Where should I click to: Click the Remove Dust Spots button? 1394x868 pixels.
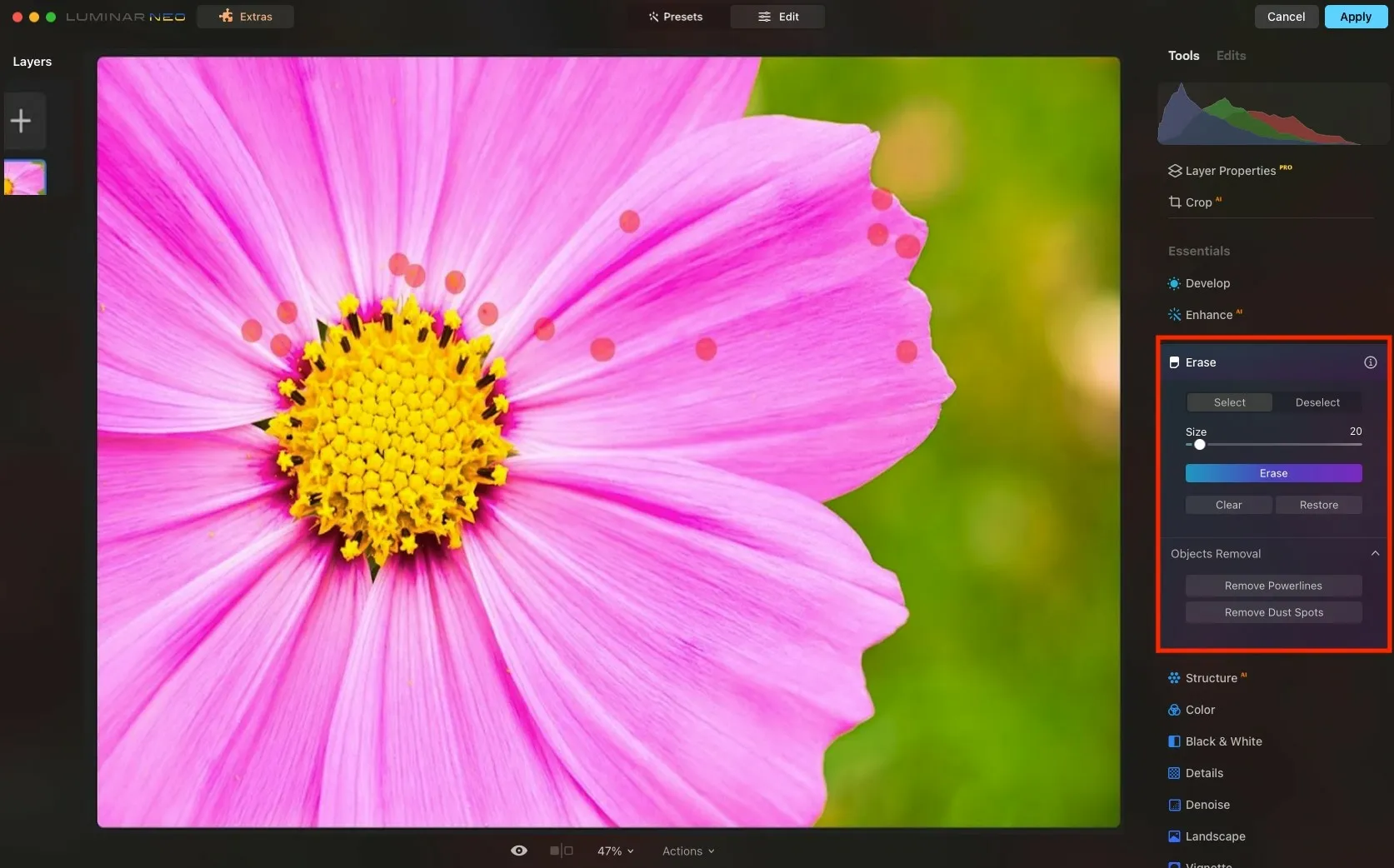coord(1273,612)
